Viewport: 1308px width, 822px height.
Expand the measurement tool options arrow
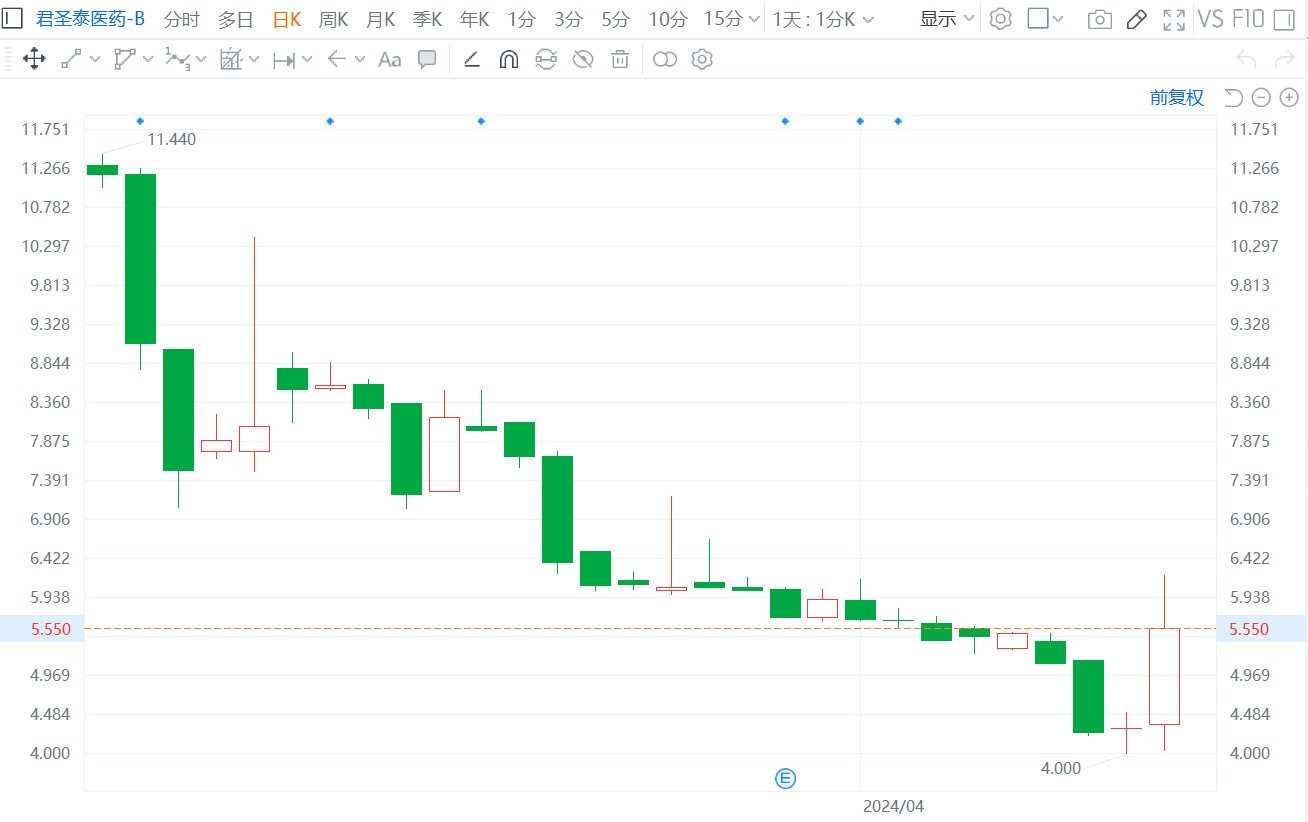point(307,60)
